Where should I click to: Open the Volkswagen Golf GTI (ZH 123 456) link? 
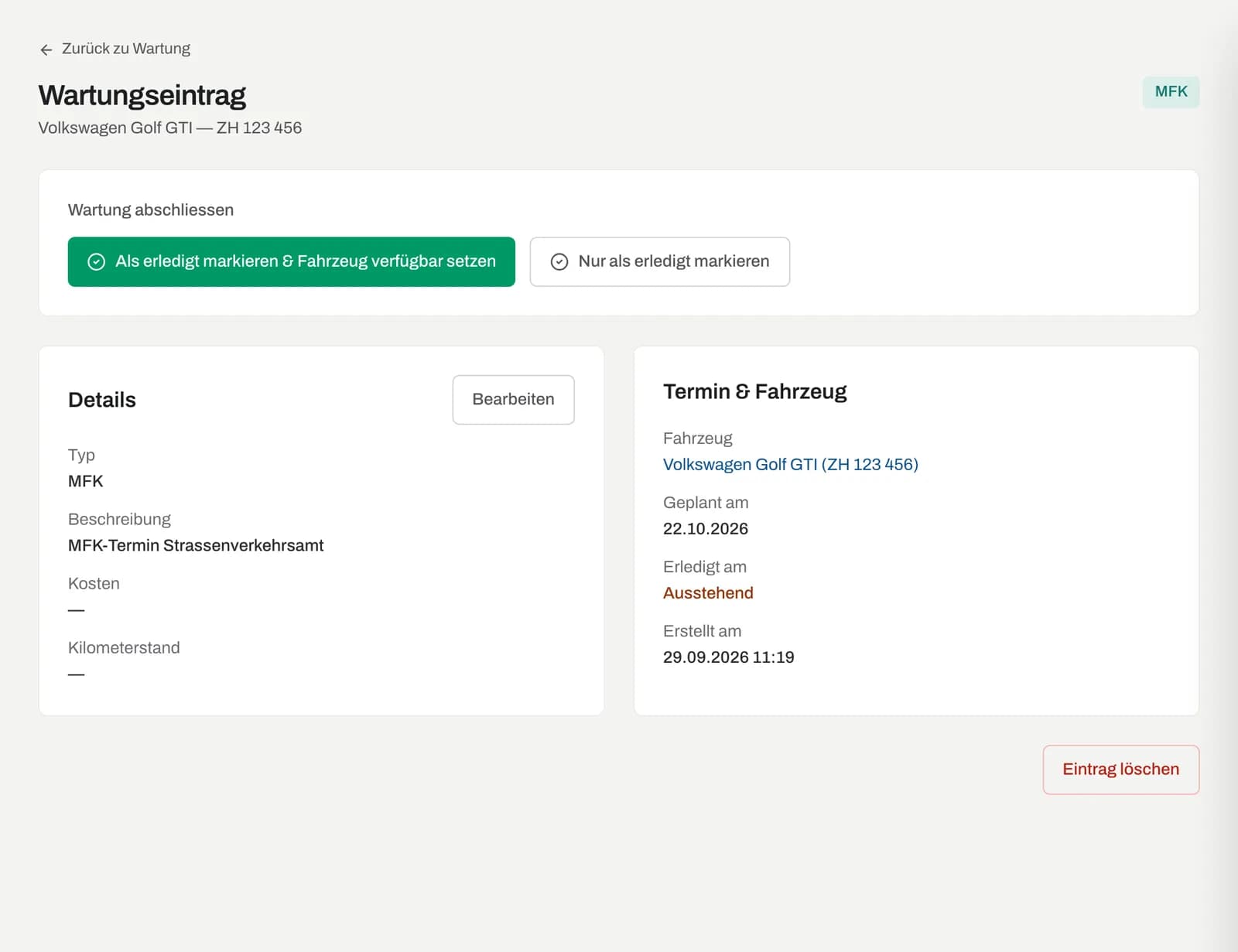point(790,464)
